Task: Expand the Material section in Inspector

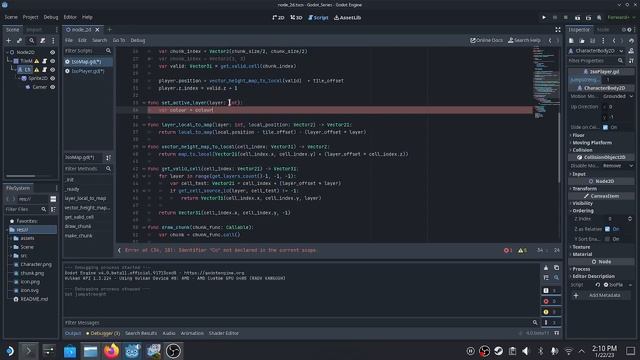Action: [581, 254]
